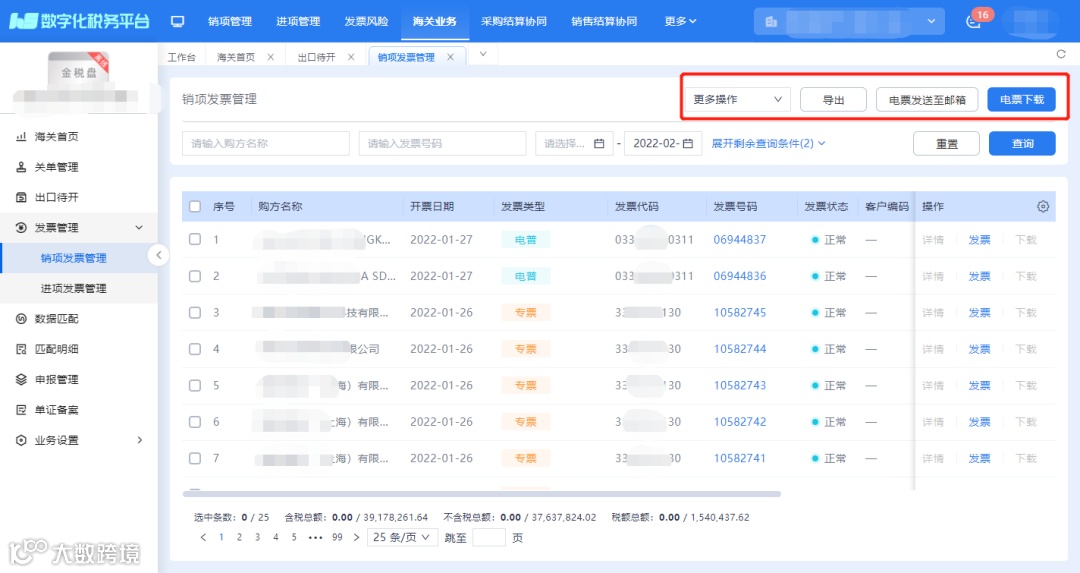Open the 更多操作 dropdown
Screen dimensions: 1080x573
point(738,99)
